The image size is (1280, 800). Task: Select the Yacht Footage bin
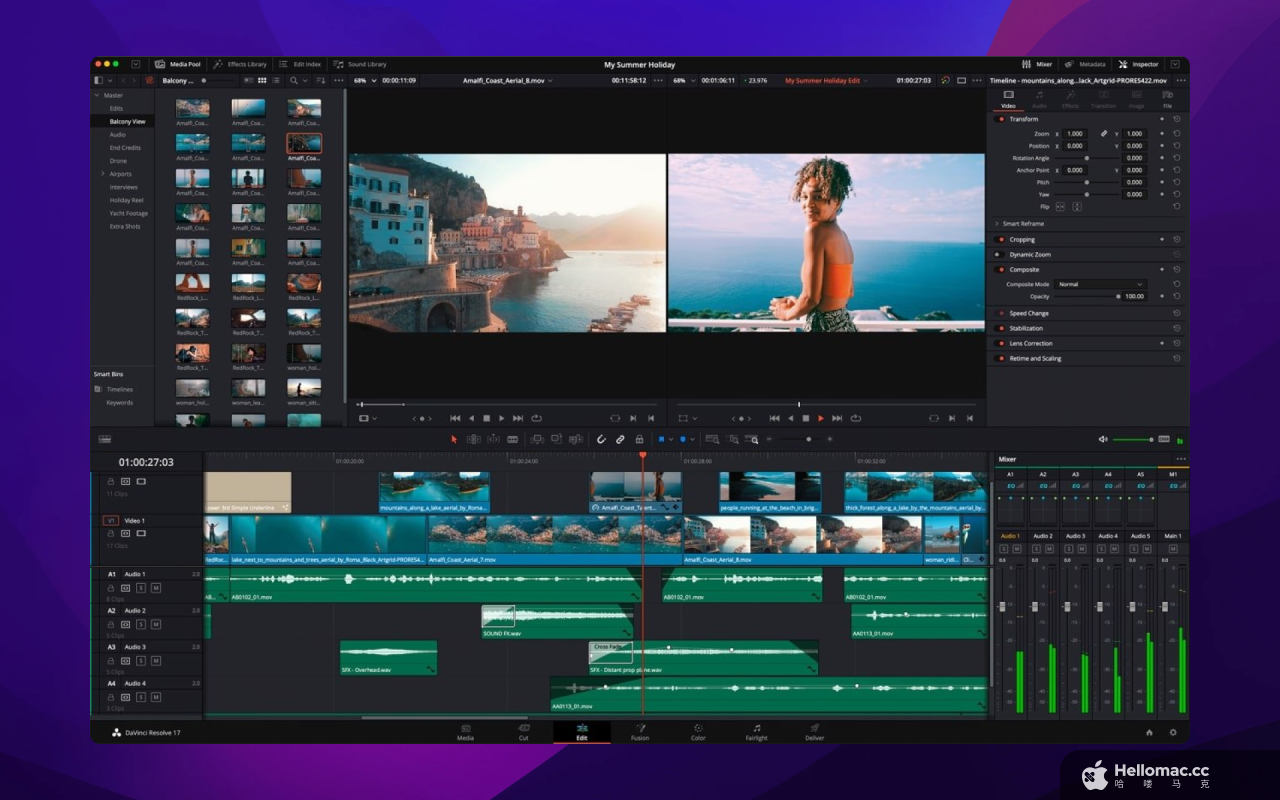(x=128, y=213)
